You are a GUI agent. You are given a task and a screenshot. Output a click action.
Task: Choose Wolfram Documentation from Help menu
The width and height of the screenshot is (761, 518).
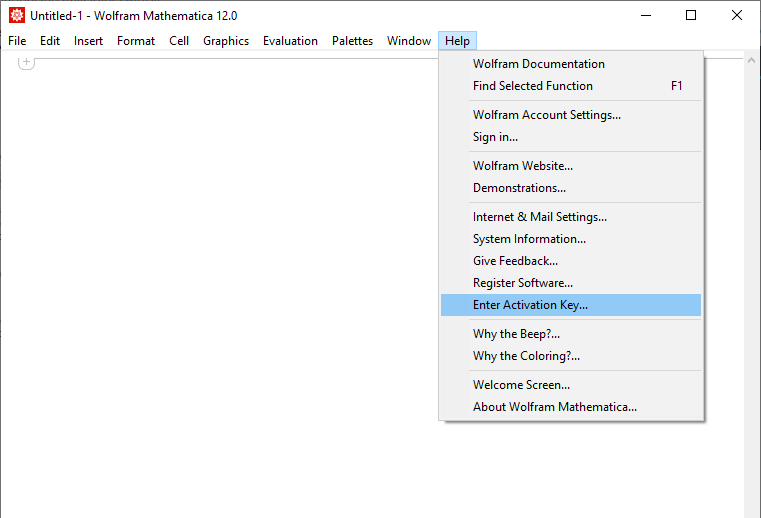[x=571, y=64]
